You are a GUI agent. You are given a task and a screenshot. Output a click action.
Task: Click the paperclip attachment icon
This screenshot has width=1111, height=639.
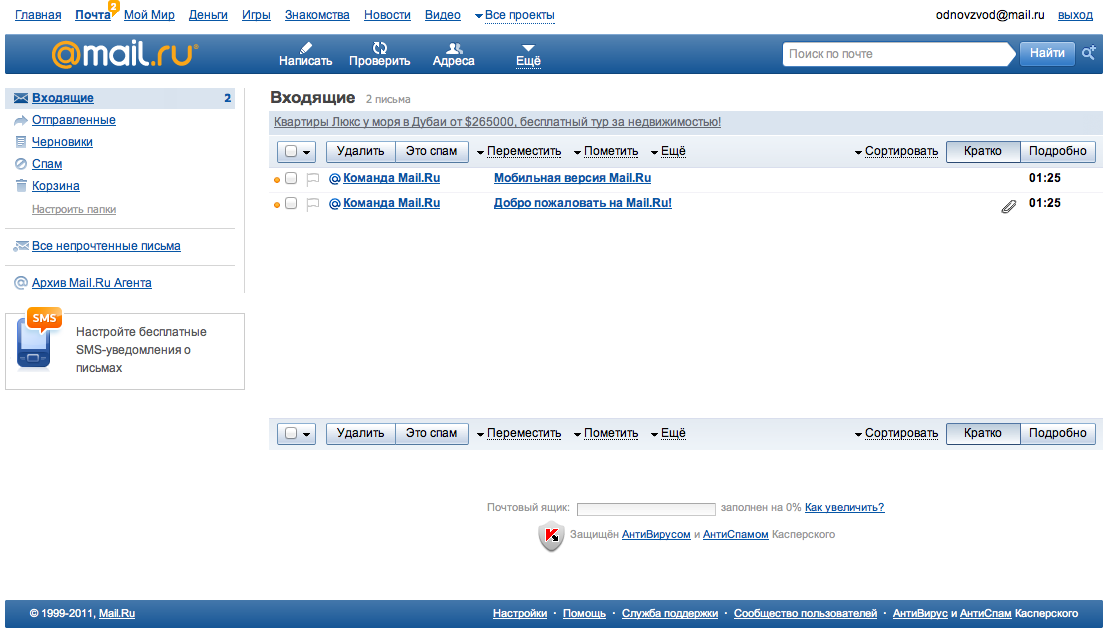coord(1008,206)
